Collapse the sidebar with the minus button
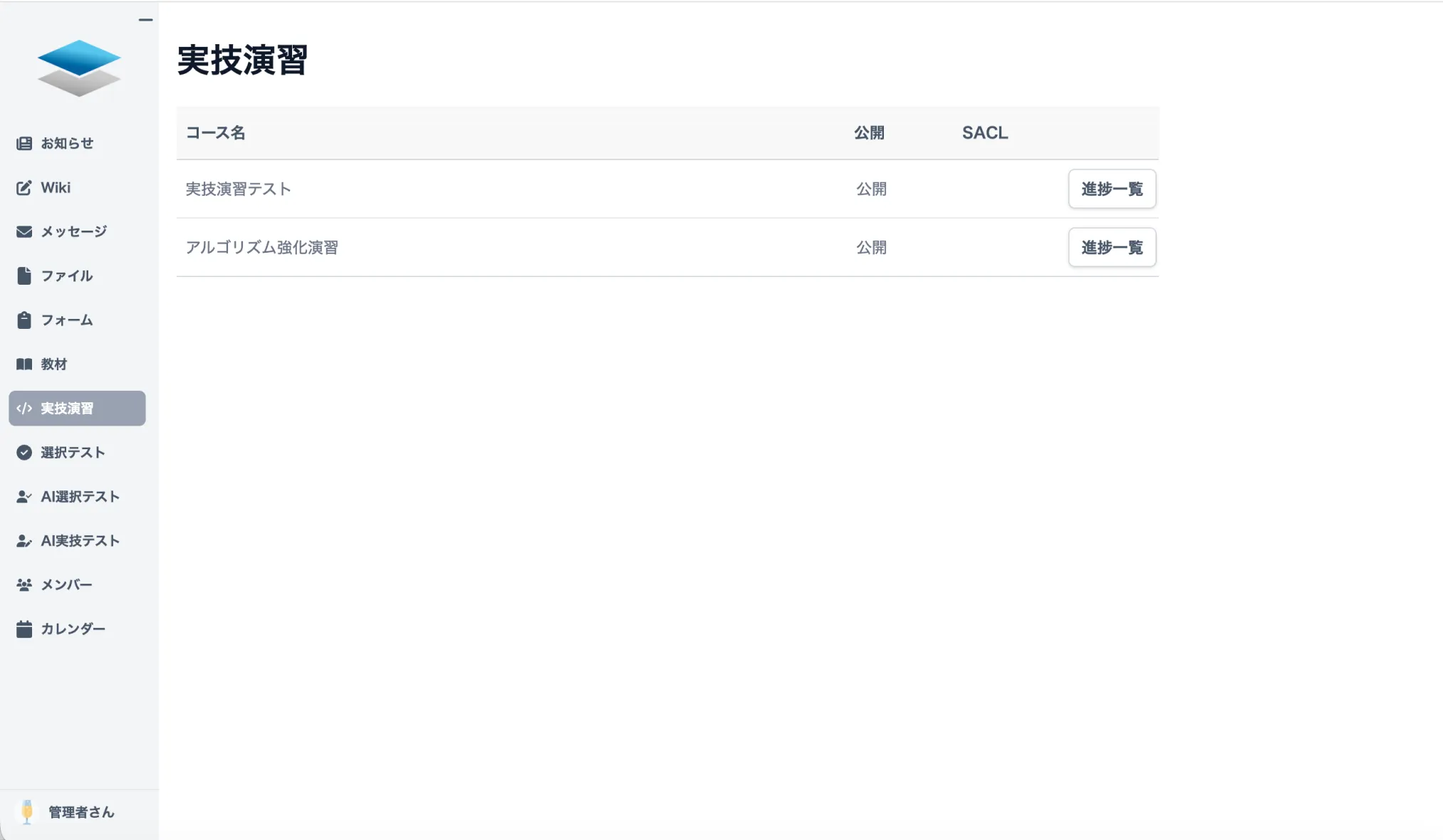The image size is (1443, 840). (145, 20)
